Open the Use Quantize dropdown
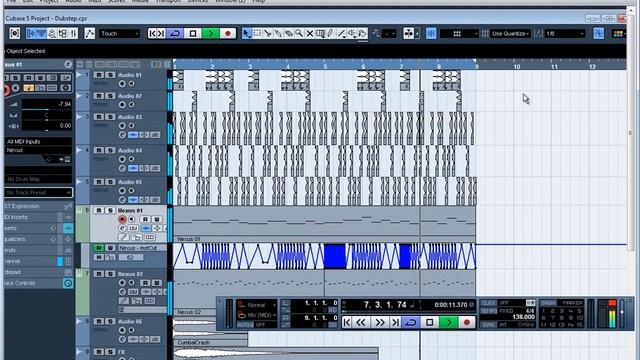Viewport: 640px width, 360px height. [510, 33]
